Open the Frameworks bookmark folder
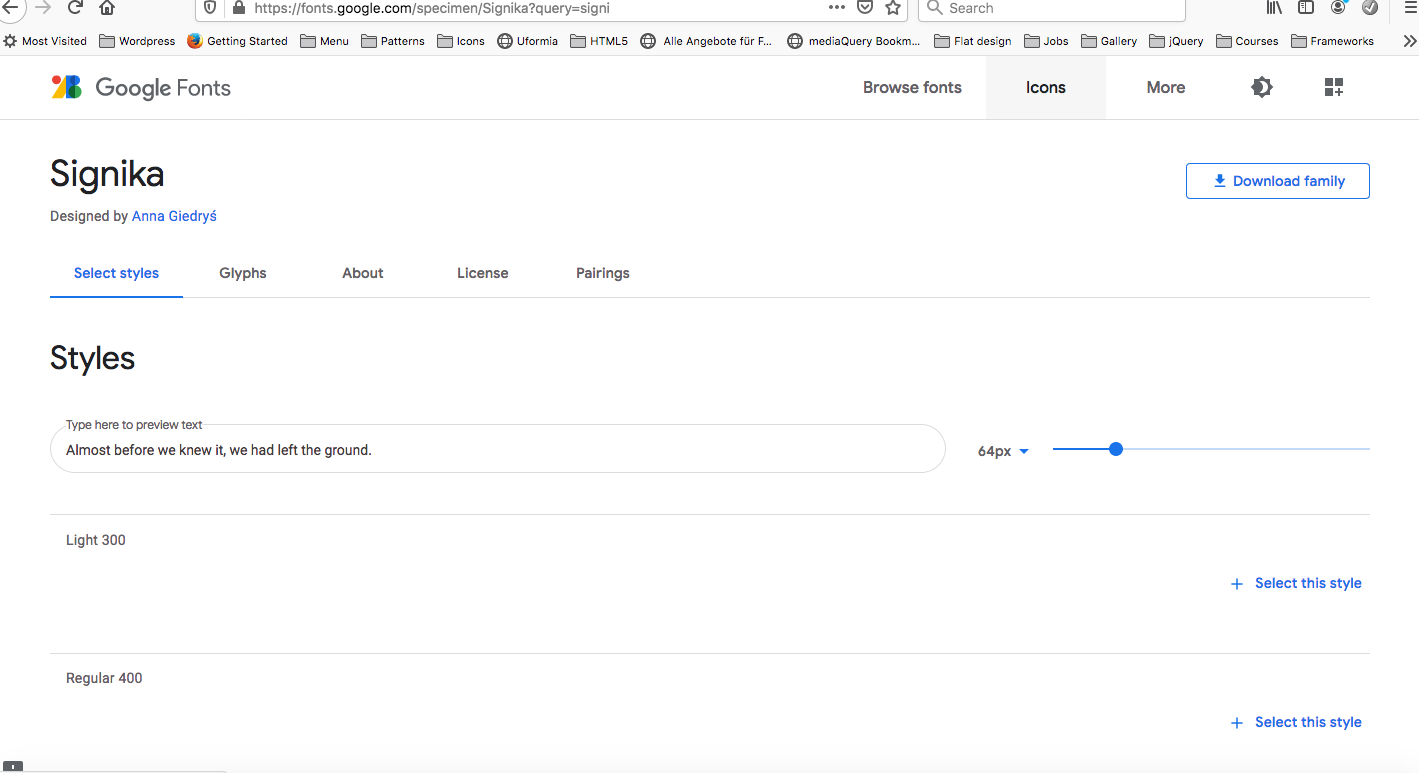 click(1332, 41)
